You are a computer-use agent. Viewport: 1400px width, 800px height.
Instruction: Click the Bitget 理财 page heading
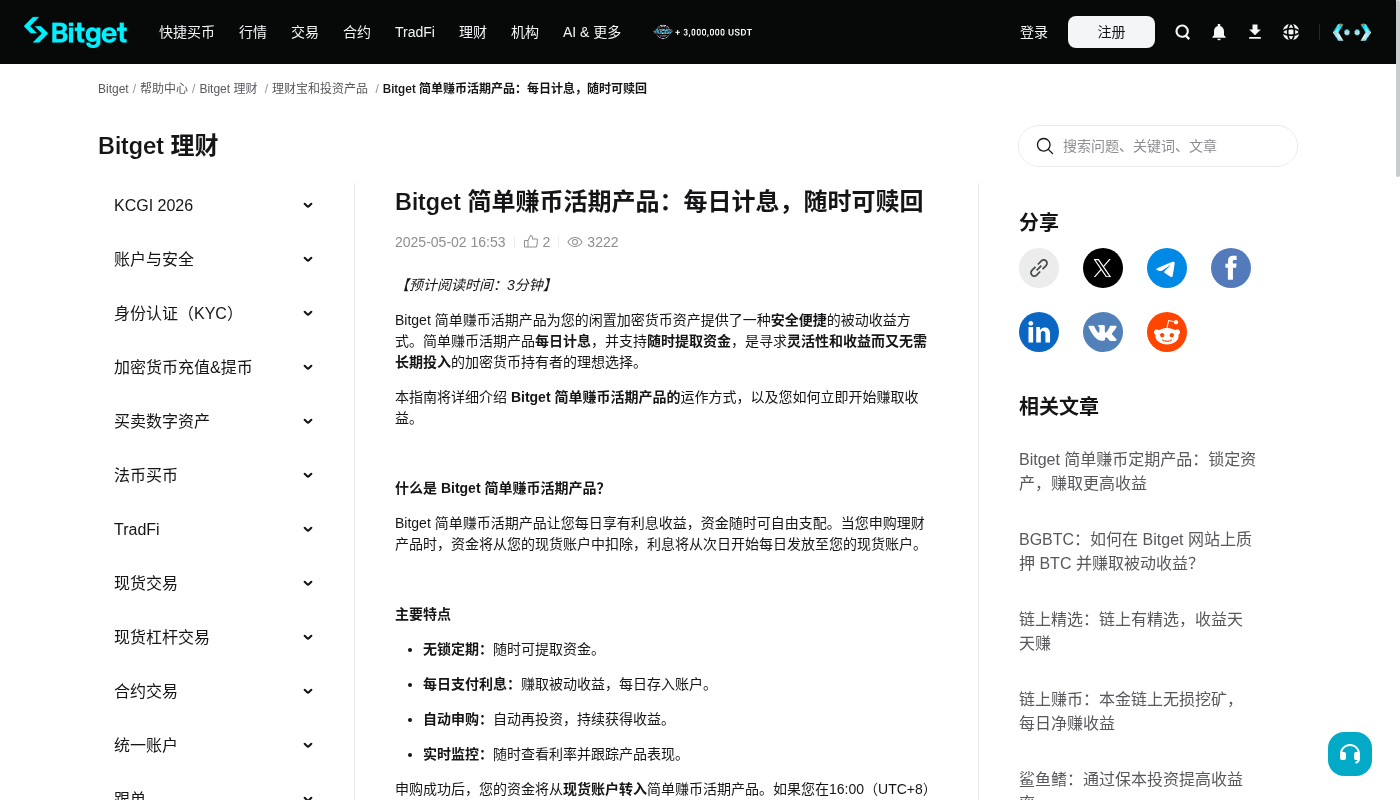click(158, 146)
